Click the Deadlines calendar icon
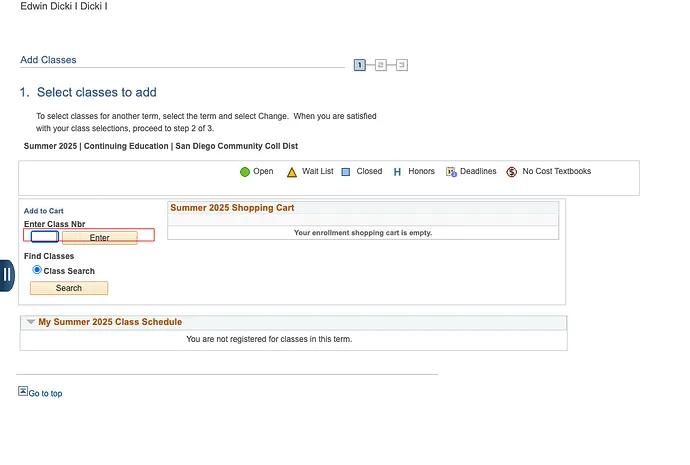 coord(451,172)
